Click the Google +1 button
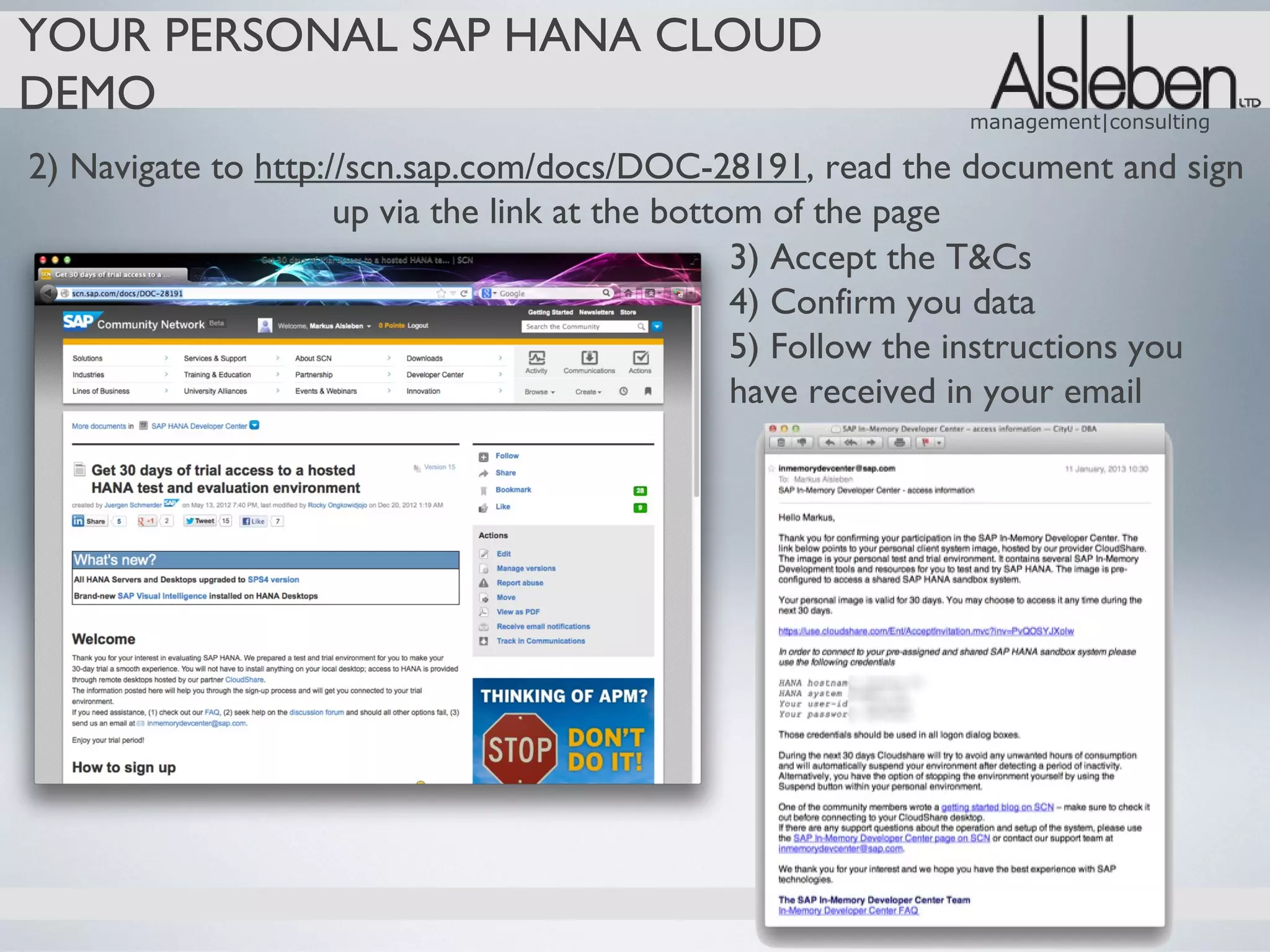This screenshot has height=952, width=1270. [x=146, y=521]
